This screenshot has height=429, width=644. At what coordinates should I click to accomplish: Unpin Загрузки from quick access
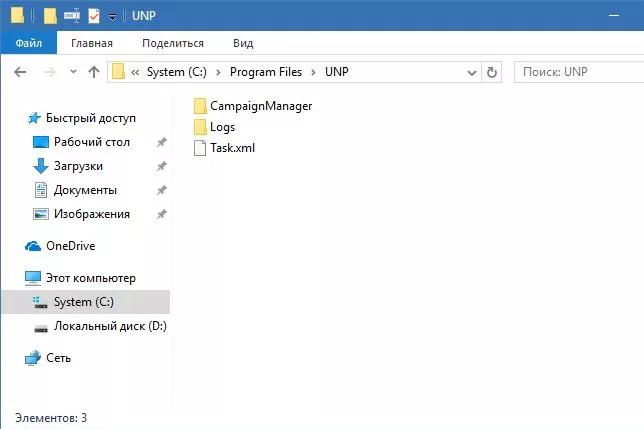coord(161,166)
